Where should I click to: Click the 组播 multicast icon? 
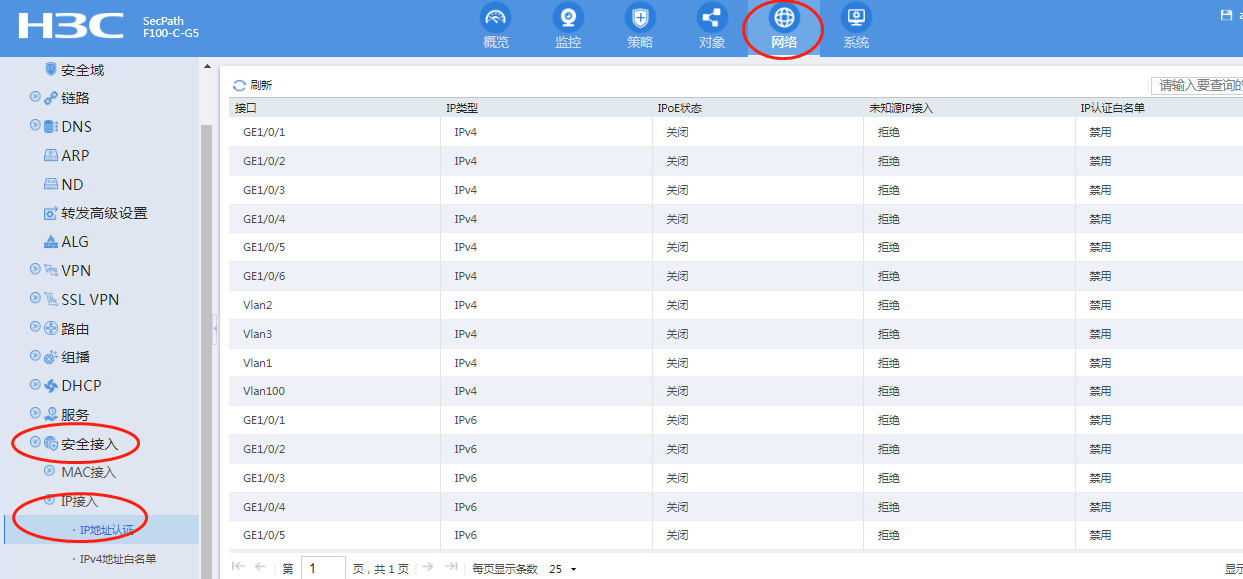point(51,357)
